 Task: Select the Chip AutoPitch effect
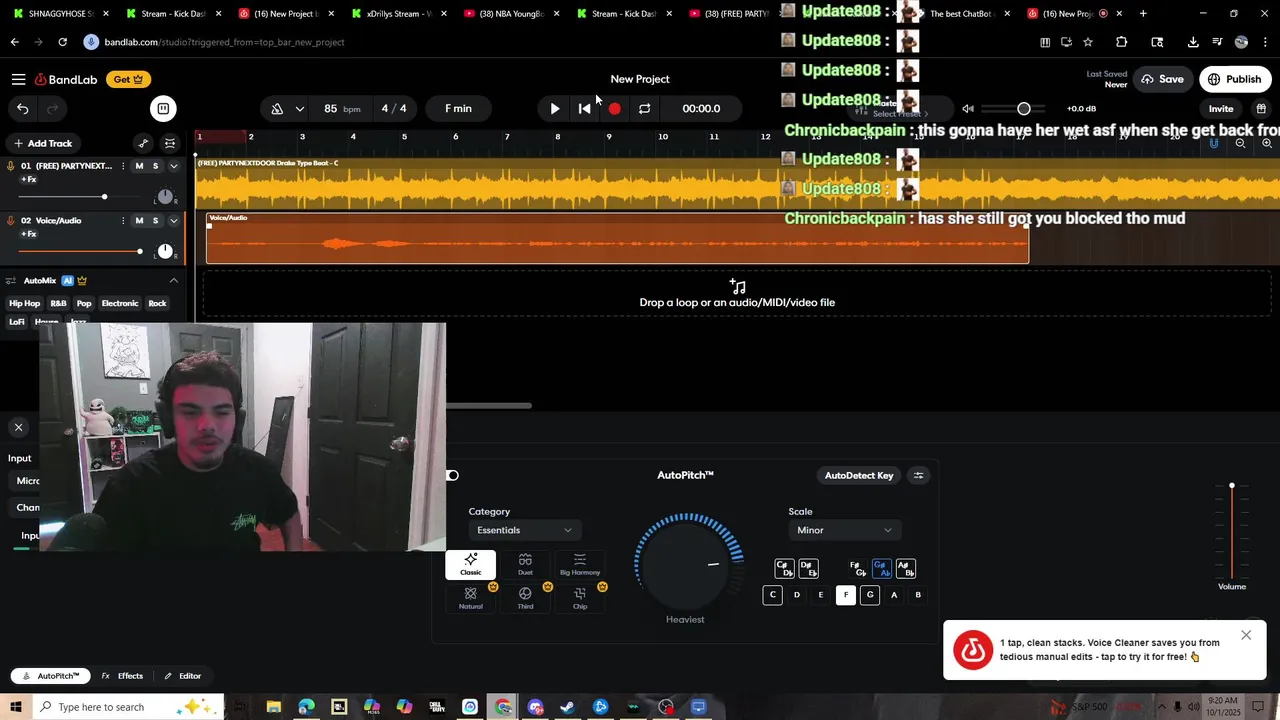pyautogui.click(x=580, y=598)
